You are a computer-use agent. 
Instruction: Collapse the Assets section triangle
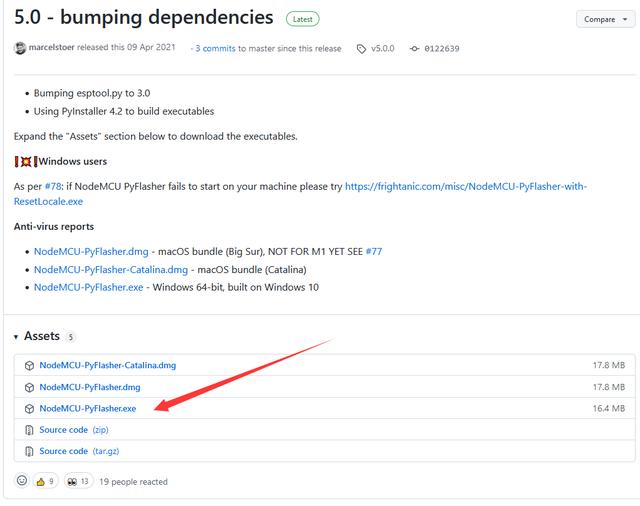pos(16,337)
